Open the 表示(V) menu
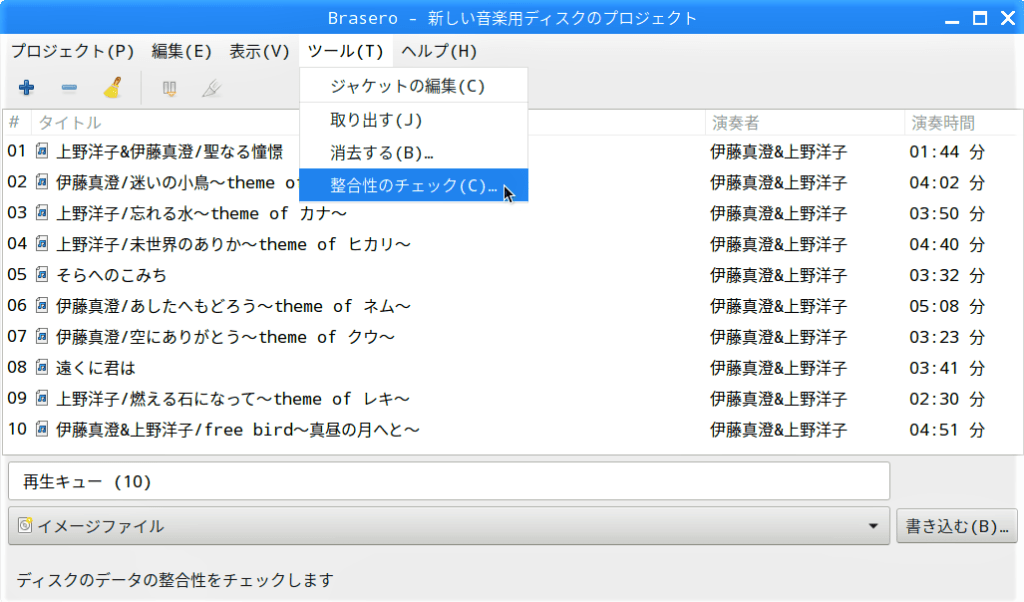The height and width of the screenshot is (602, 1024). [x=259, y=51]
